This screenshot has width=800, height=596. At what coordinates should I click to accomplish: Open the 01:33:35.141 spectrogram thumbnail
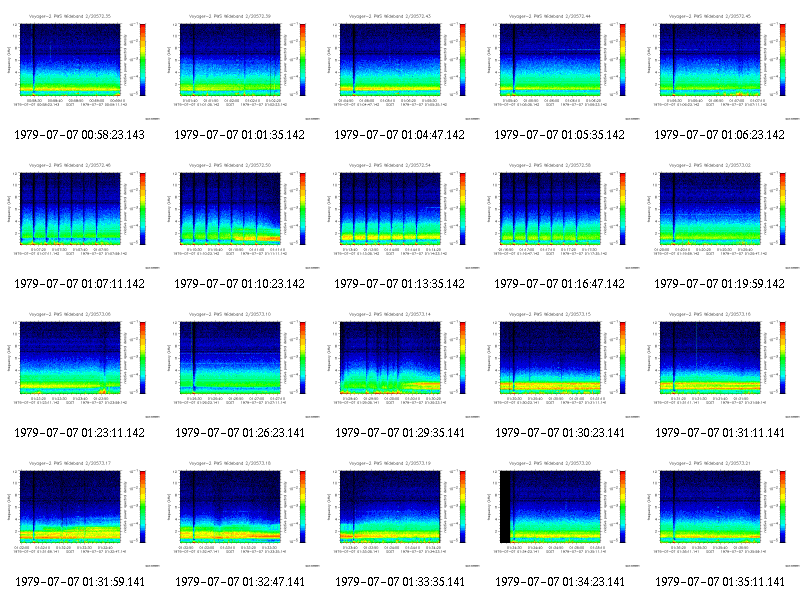(400, 512)
